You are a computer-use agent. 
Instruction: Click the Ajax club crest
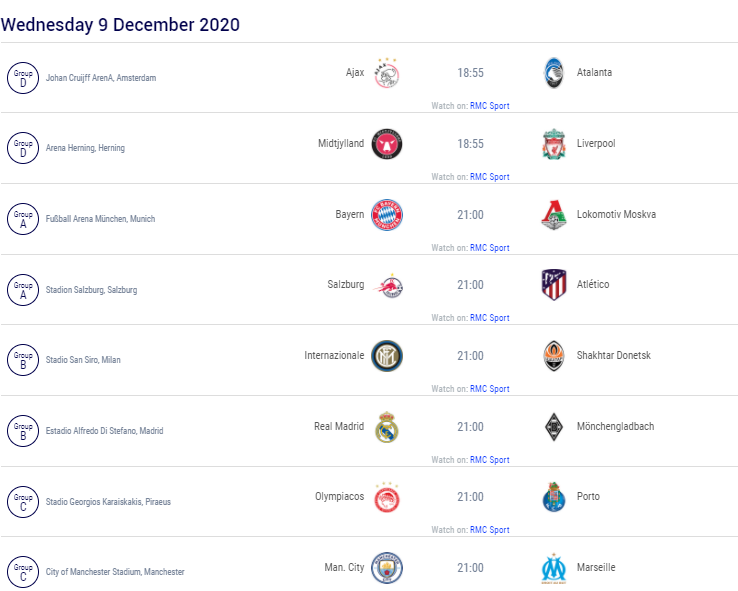click(386, 73)
